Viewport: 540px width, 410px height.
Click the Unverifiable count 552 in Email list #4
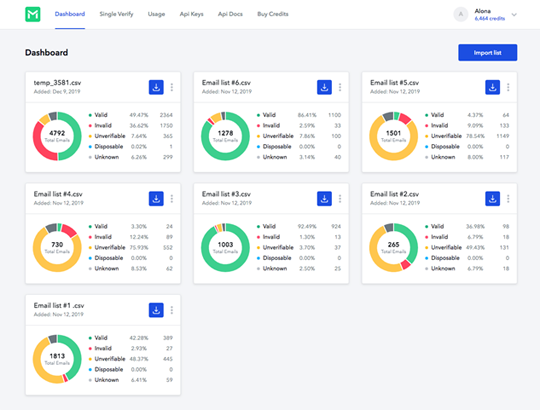pyautogui.click(x=168, y=248)
